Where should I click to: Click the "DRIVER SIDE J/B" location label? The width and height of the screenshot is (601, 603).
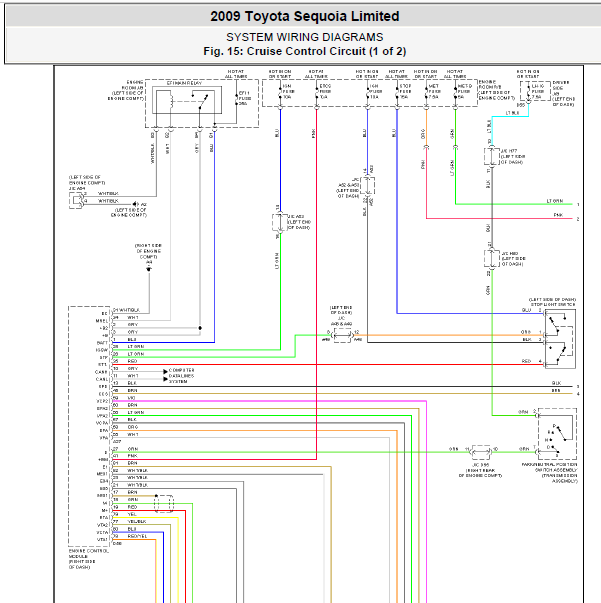point(563,93)
